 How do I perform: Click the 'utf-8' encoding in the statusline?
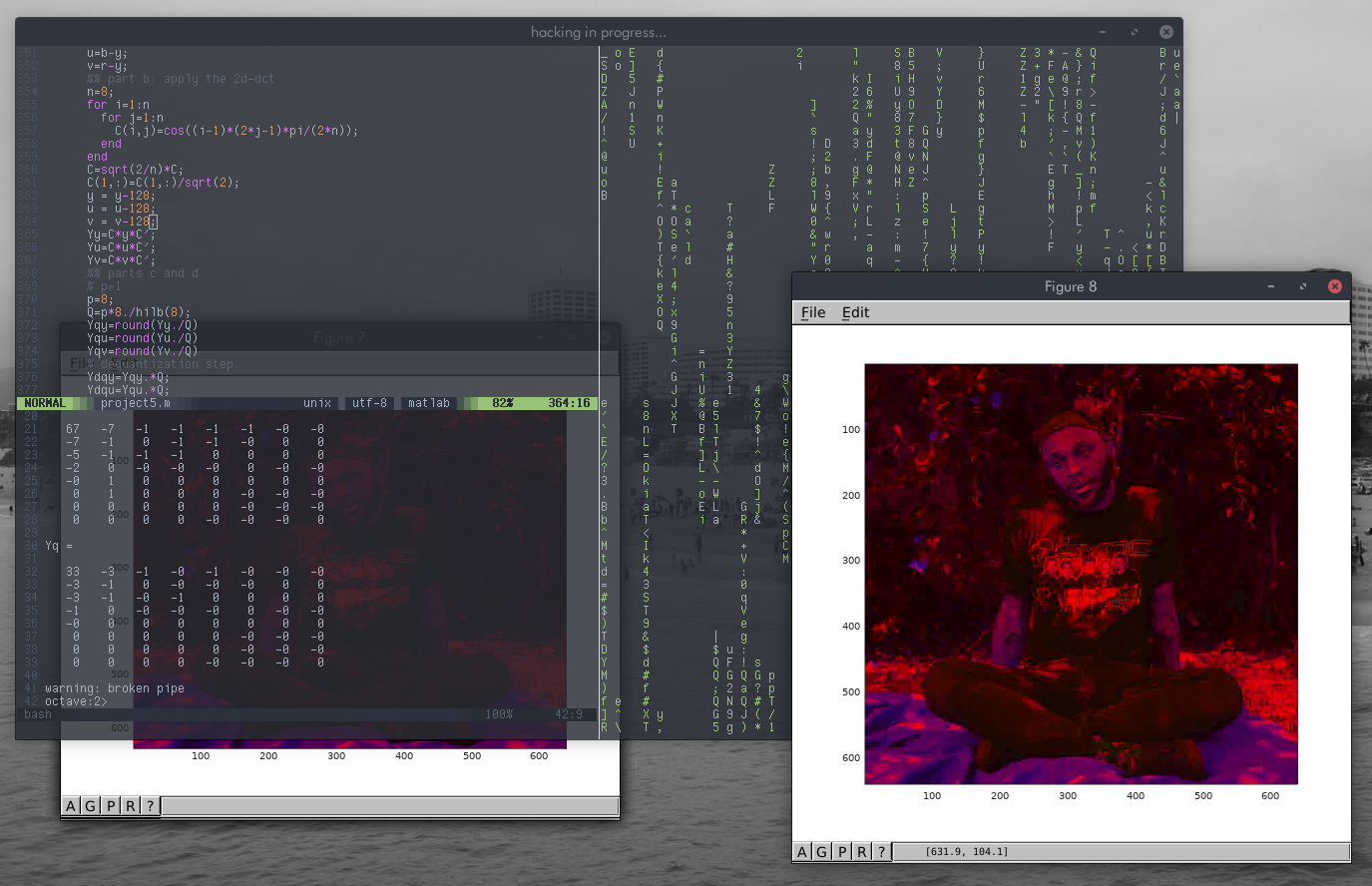369,403
